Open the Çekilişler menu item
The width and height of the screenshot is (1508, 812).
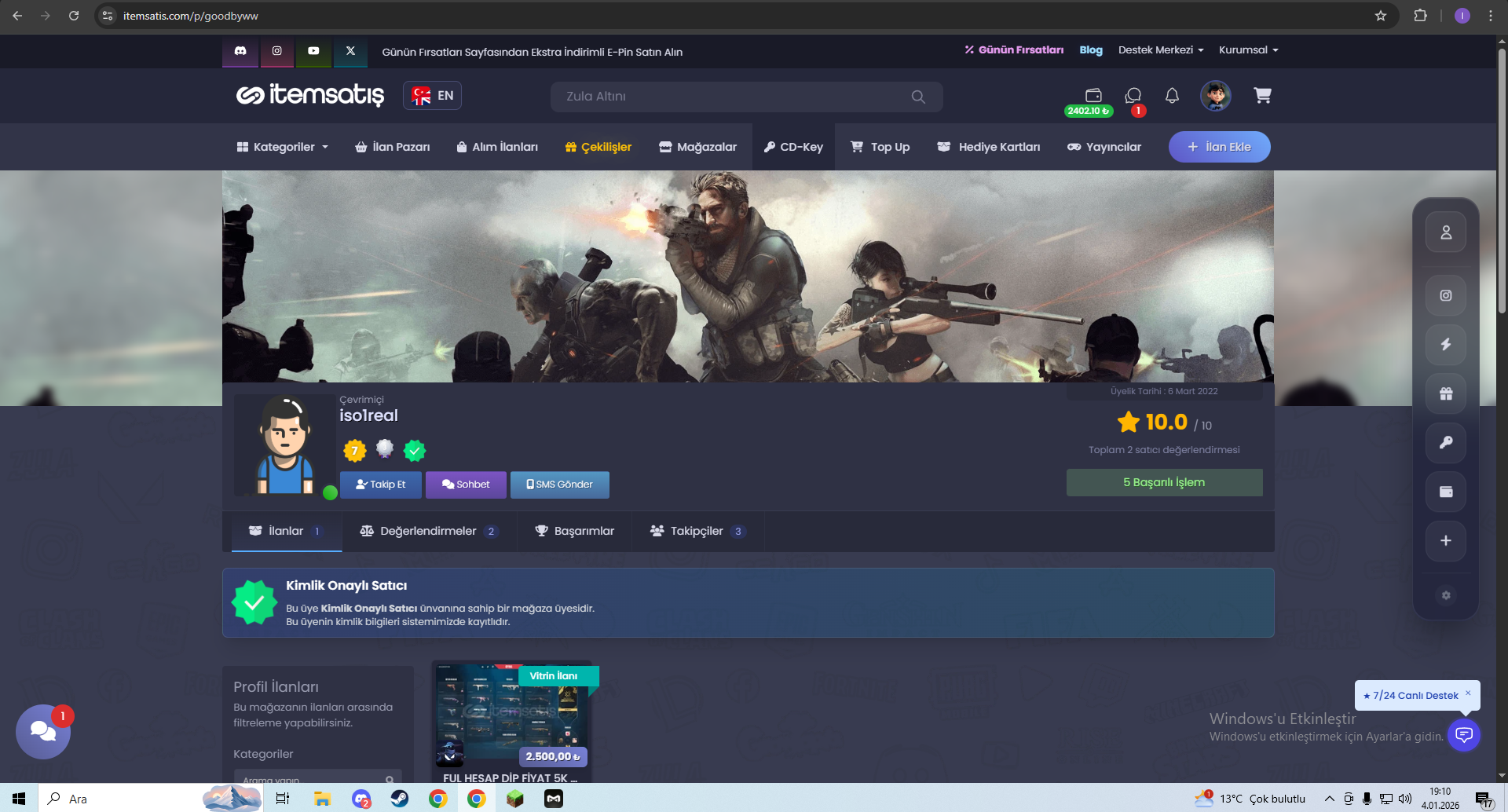(598, 147)
